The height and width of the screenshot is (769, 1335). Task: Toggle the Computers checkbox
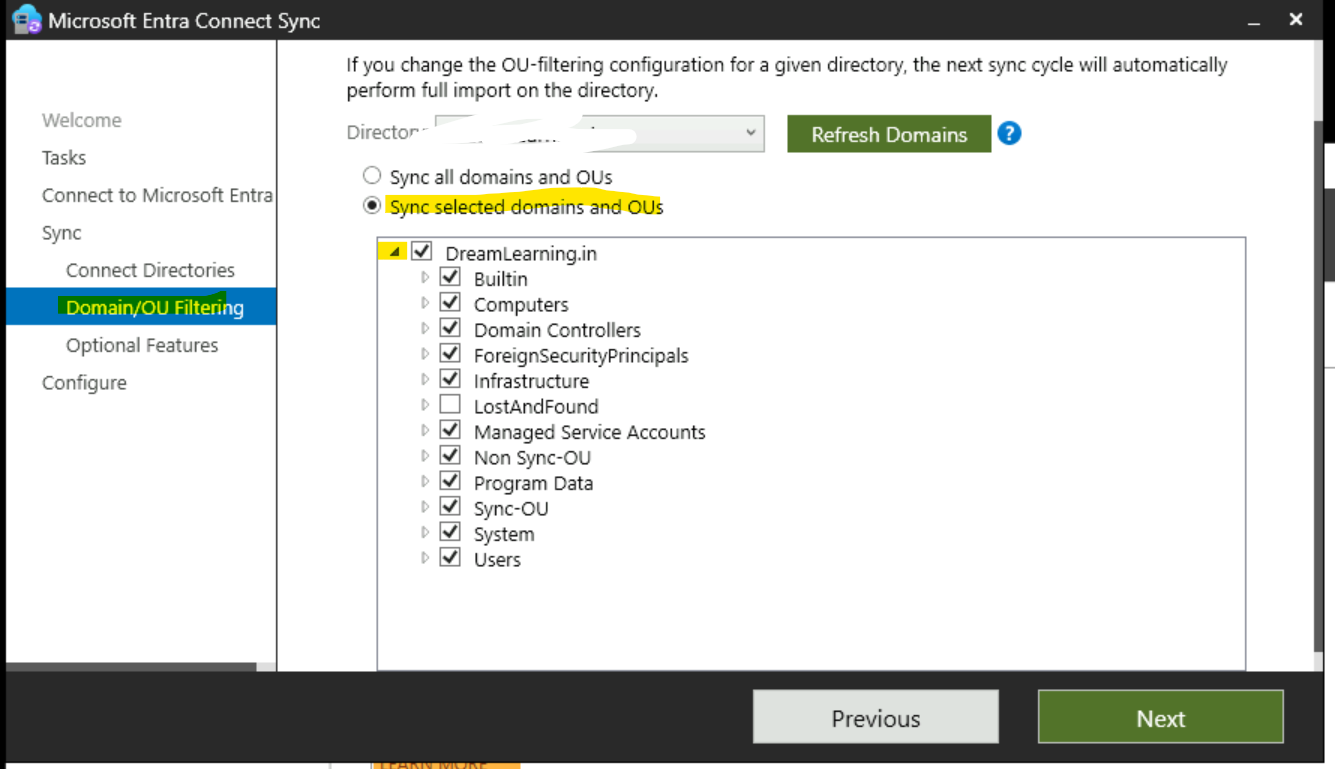click(450, 303)
